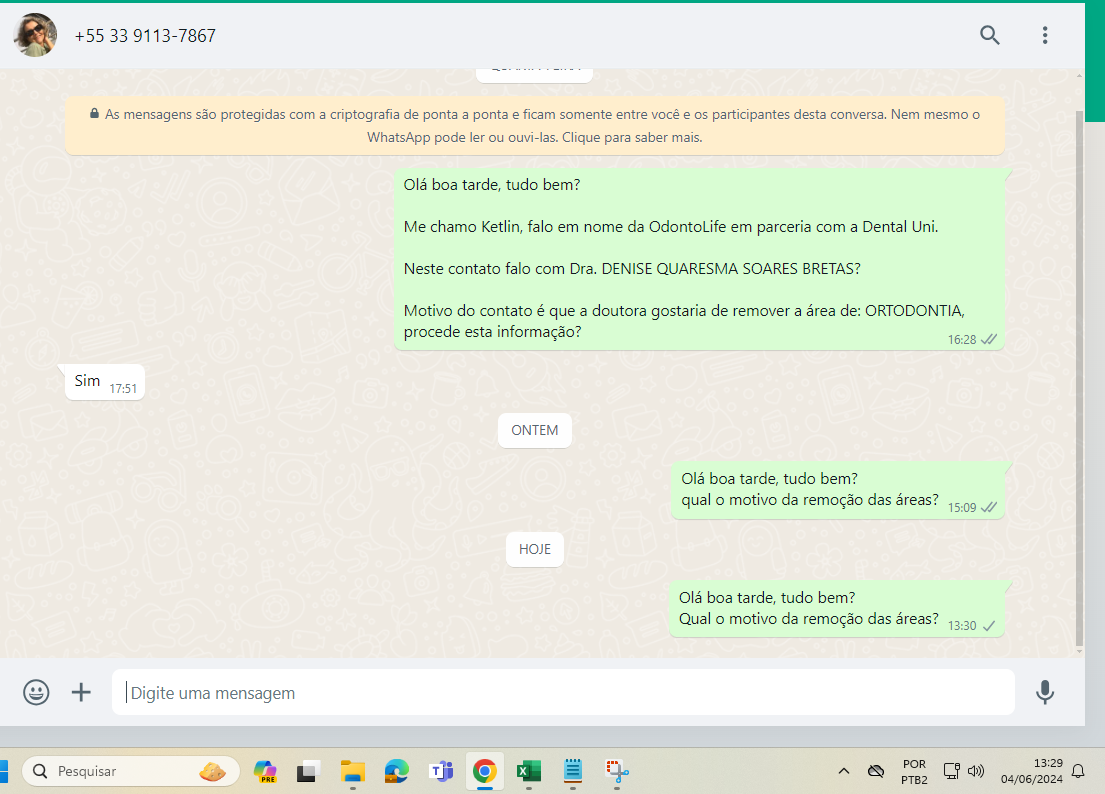Screen dimensions: 1105x794
Task: Expand hidden system tray icons chevron
Action: (844, 771)
